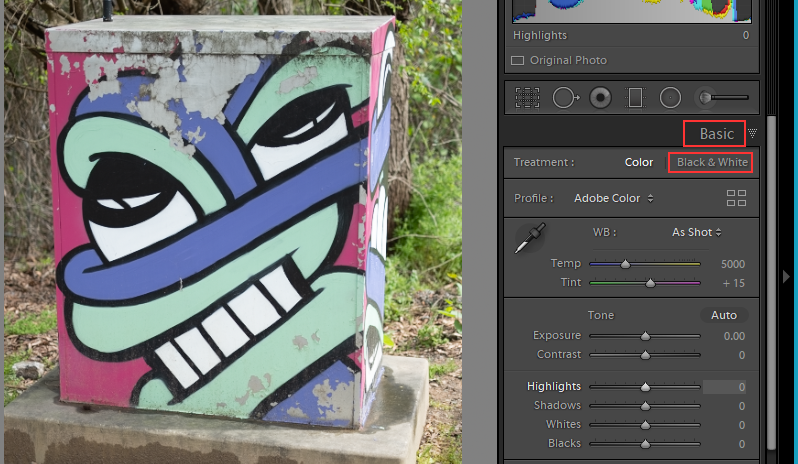The width and height of the screenshot is (798, 464).
Task: Click the Temp slider handle
Action: pos(625,264)
